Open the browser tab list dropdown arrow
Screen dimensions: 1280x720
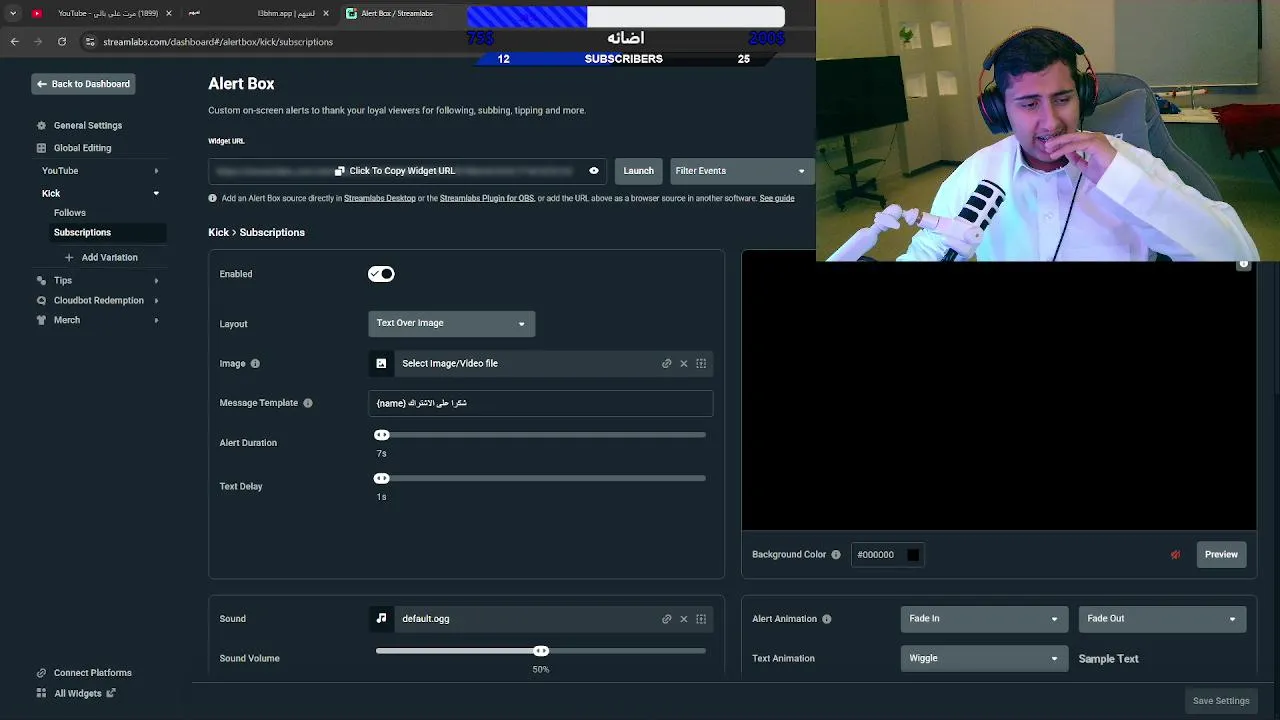pos(13,14)
